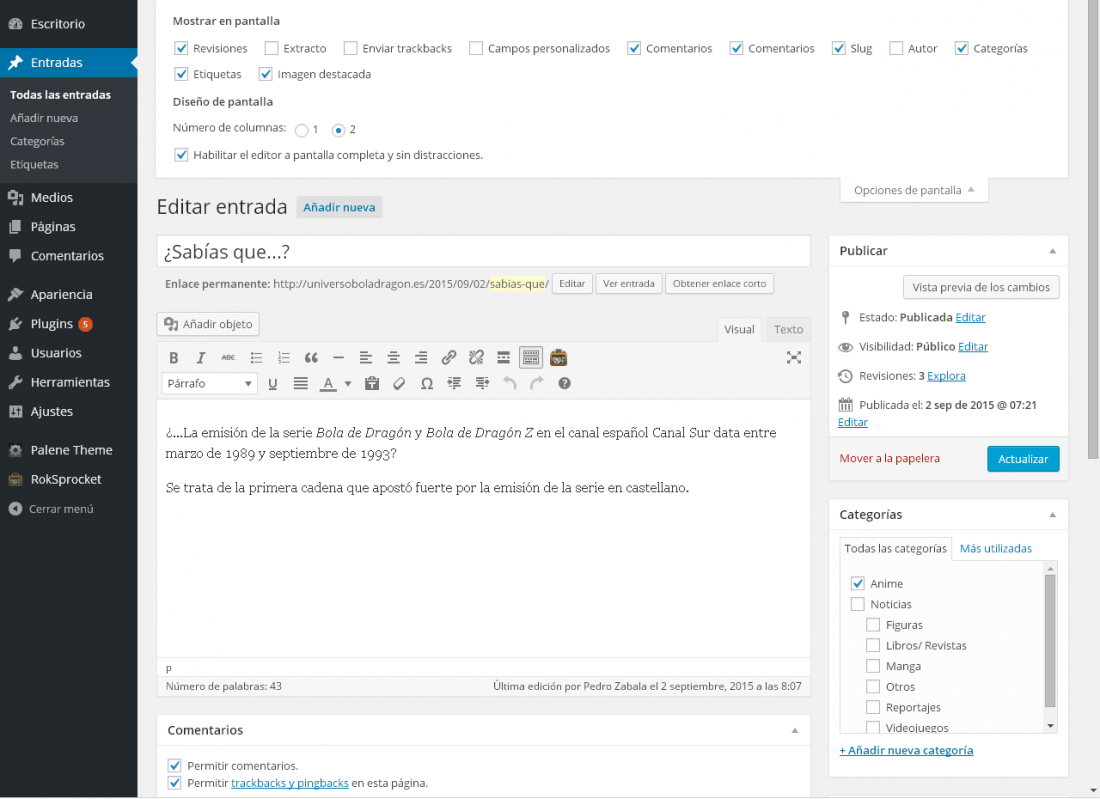Image resolution: width=1100 pixels, height=799 pixels.
Task: Toggle strikethrough text formatting
Action: click(228, 358)
